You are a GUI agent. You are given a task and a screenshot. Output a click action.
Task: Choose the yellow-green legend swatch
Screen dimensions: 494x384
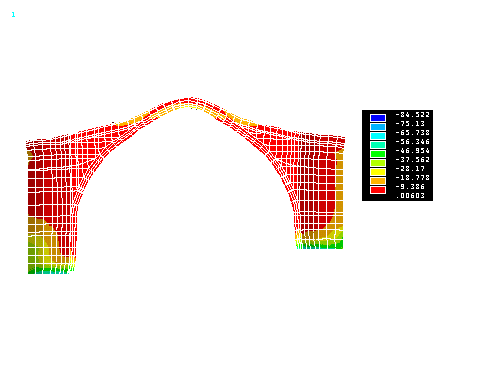(x=378, y=163)
